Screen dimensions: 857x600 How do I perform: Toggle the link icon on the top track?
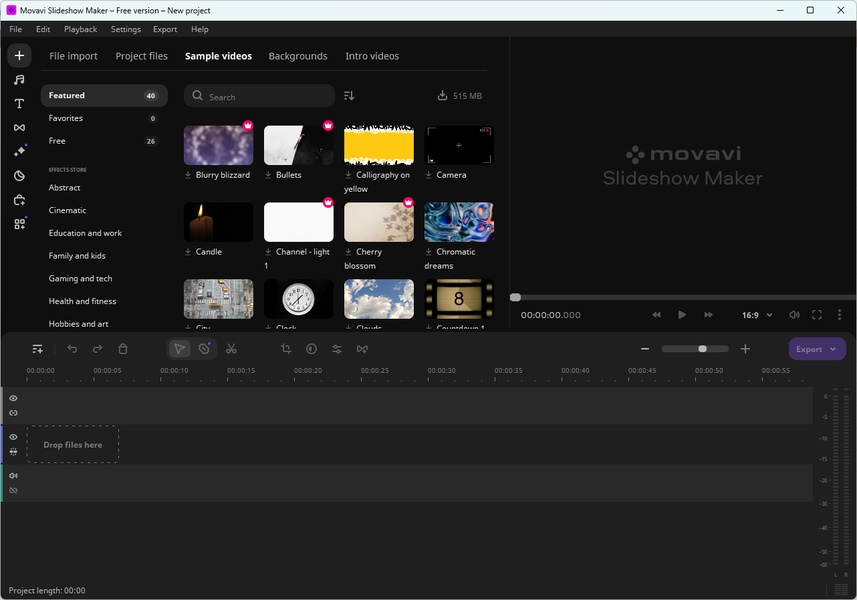pyautogui.click(x=14, y=413)
